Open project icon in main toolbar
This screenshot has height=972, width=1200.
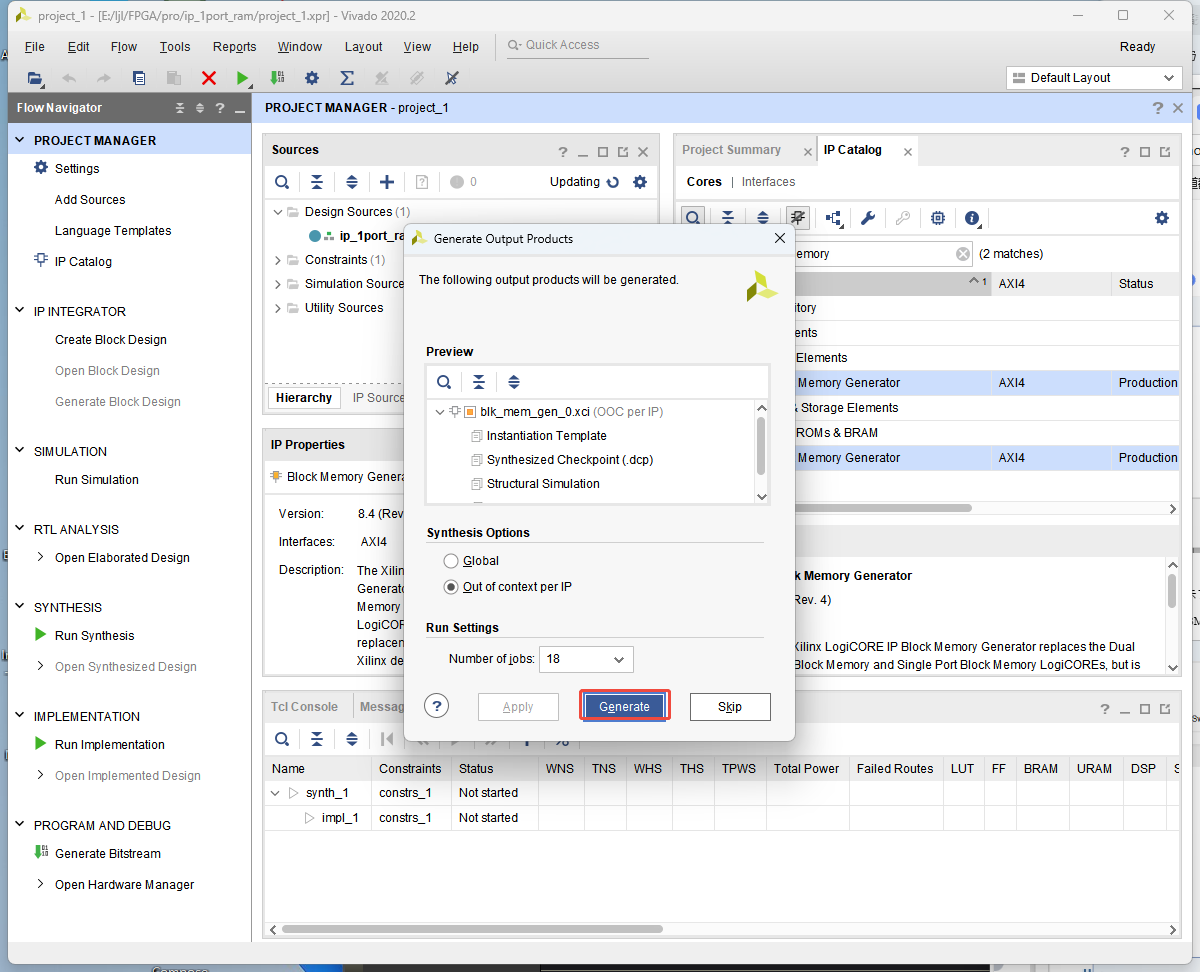coord(35,78)
